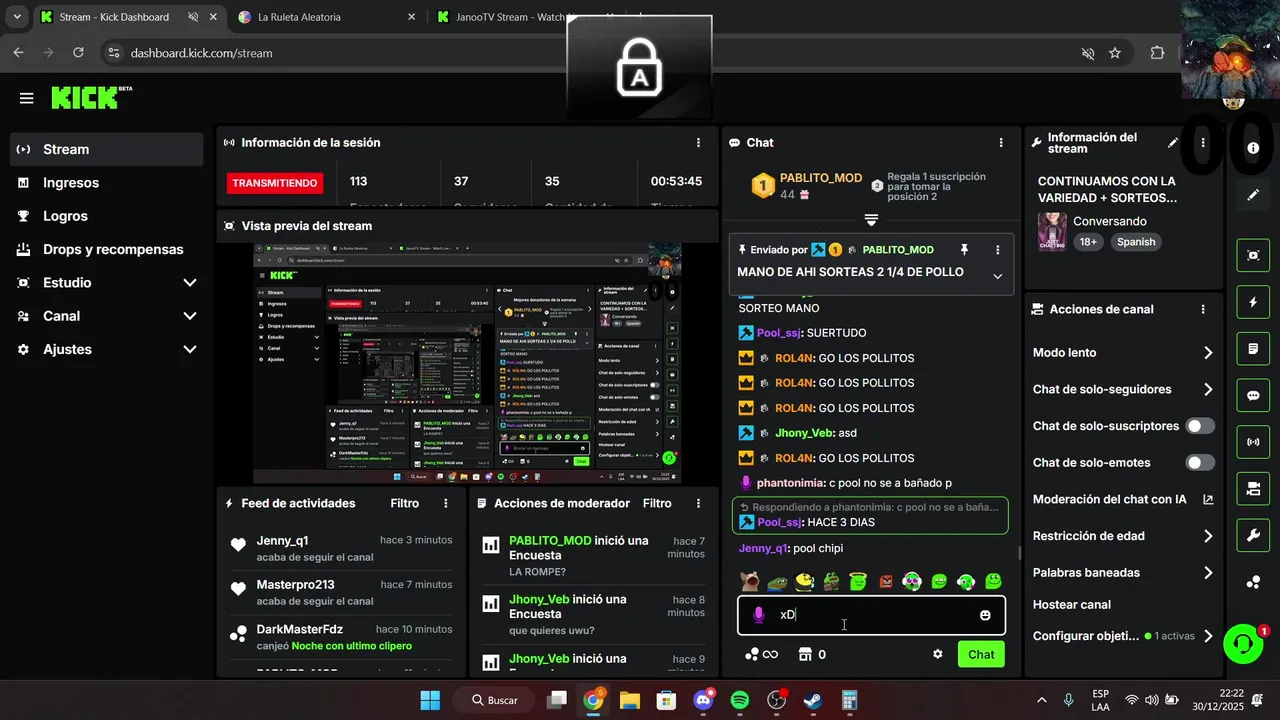Viewport: 1280px width, 720px height.
Task: Click the 18+ tag
Action: click(1088, 242)
